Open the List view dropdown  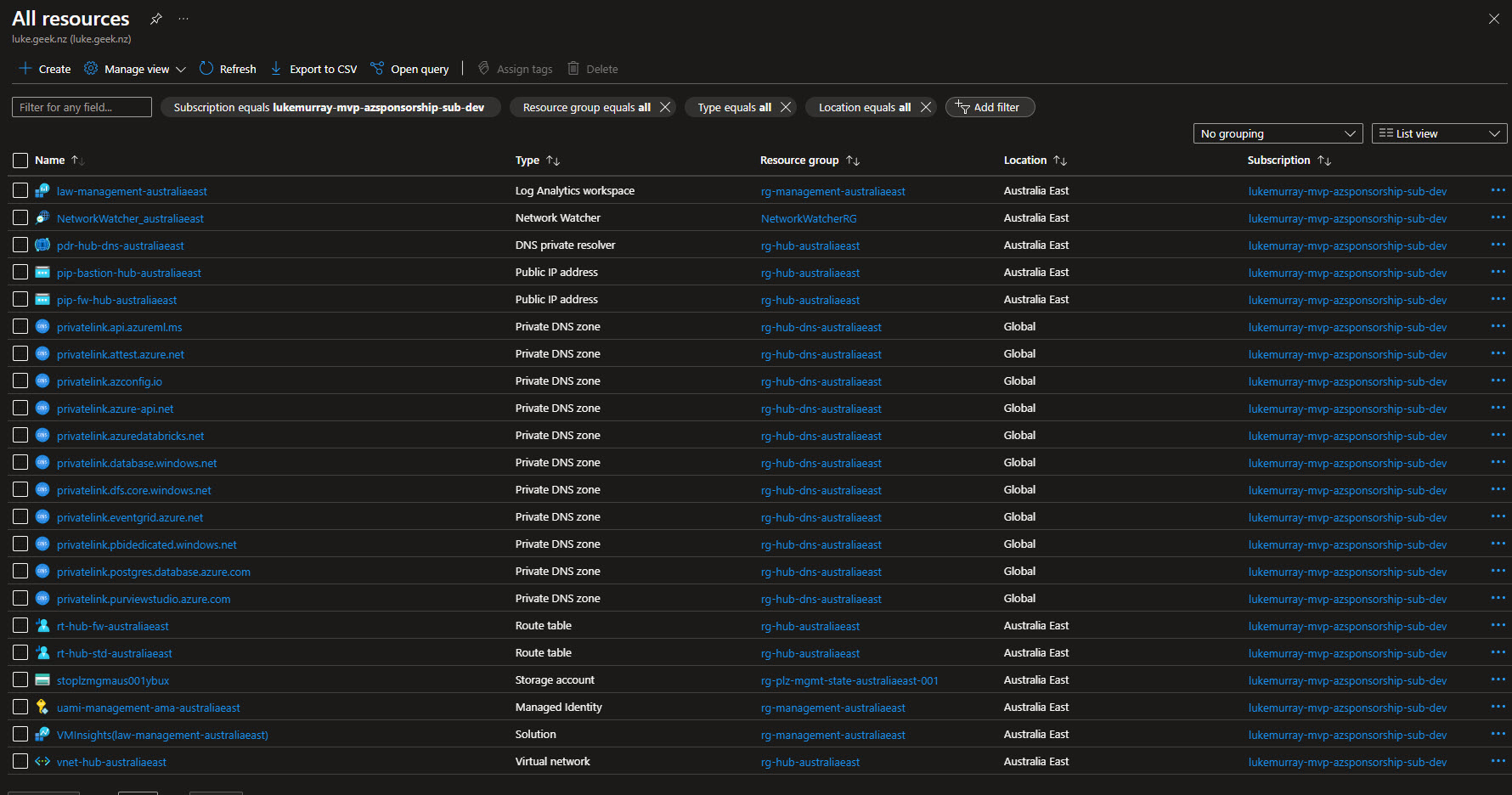click(x=1439, y=133)
